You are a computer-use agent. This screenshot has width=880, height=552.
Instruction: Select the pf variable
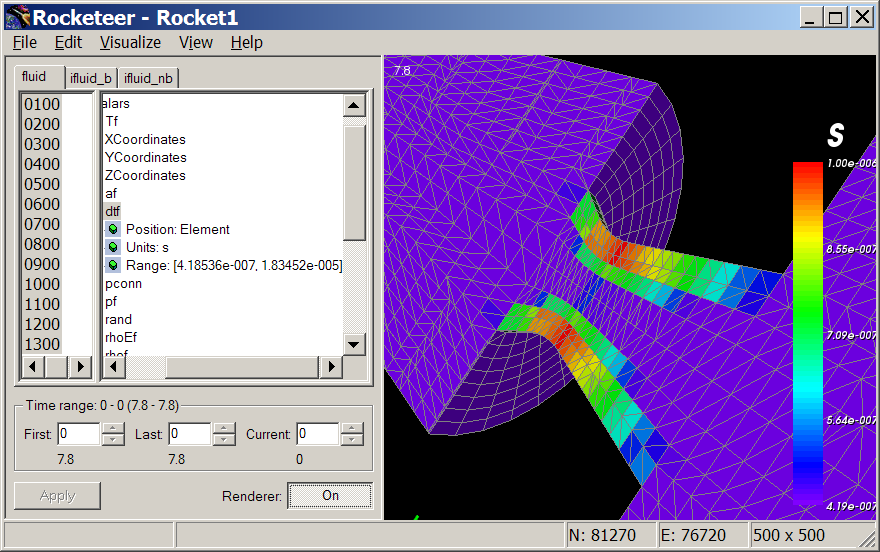(111, 302)
